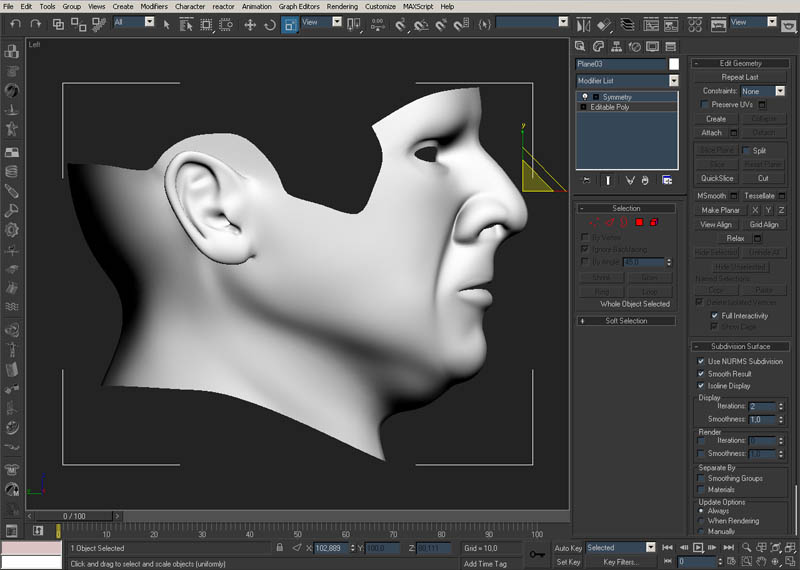Screen dimensions: 800x570
Task: Switch to Element sub-object selection mode
Action: pos(653,222)
